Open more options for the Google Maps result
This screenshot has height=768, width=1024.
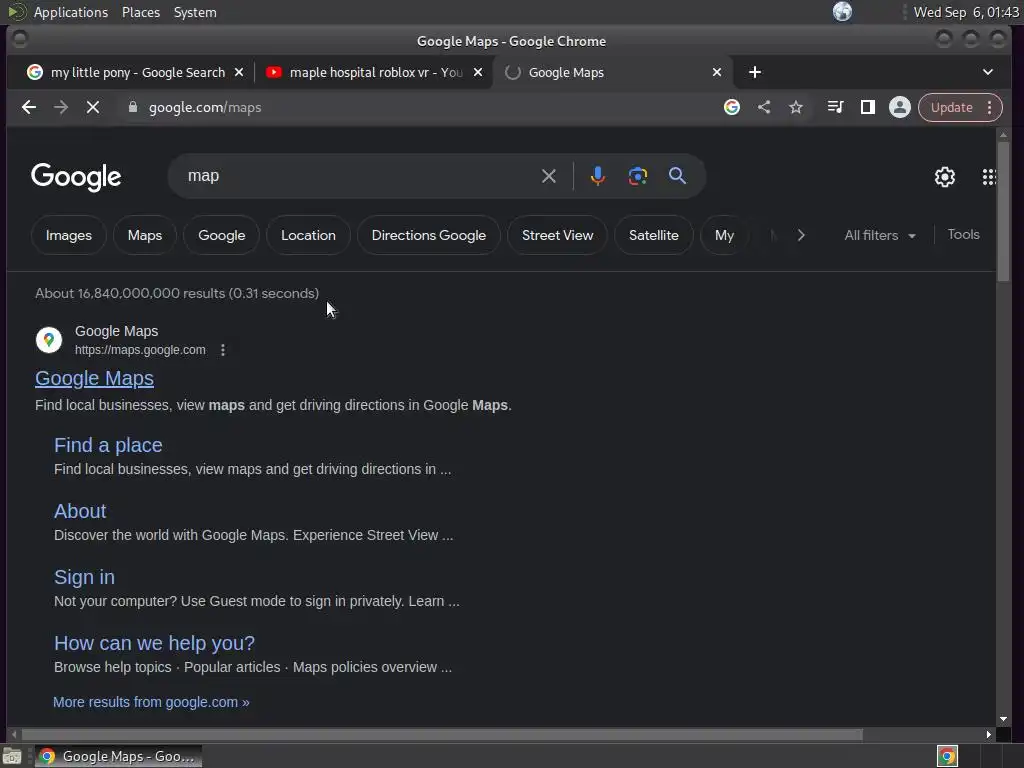click(223, 350)
